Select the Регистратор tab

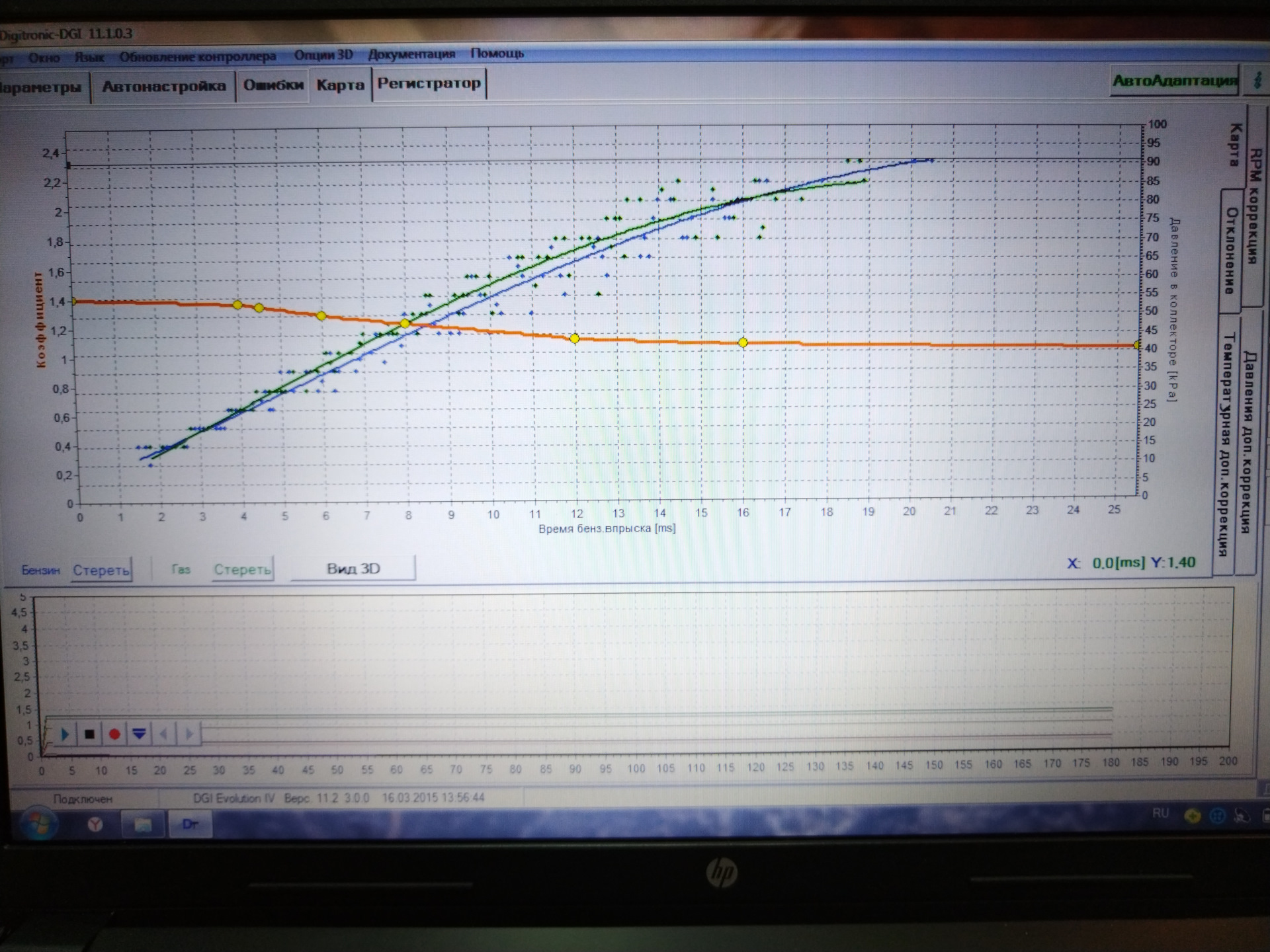(x=429, y=83)
